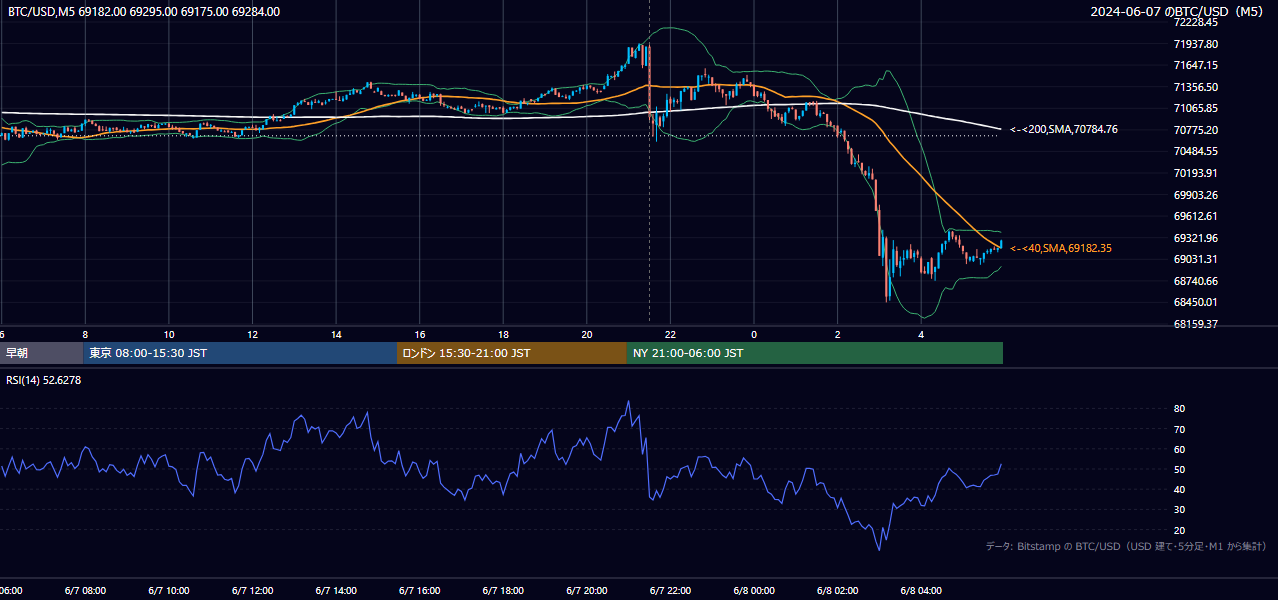The height and width of the screenshot is (600, 1278).
Task: Click hour label 12 under price chart
Action: (253, 334)
